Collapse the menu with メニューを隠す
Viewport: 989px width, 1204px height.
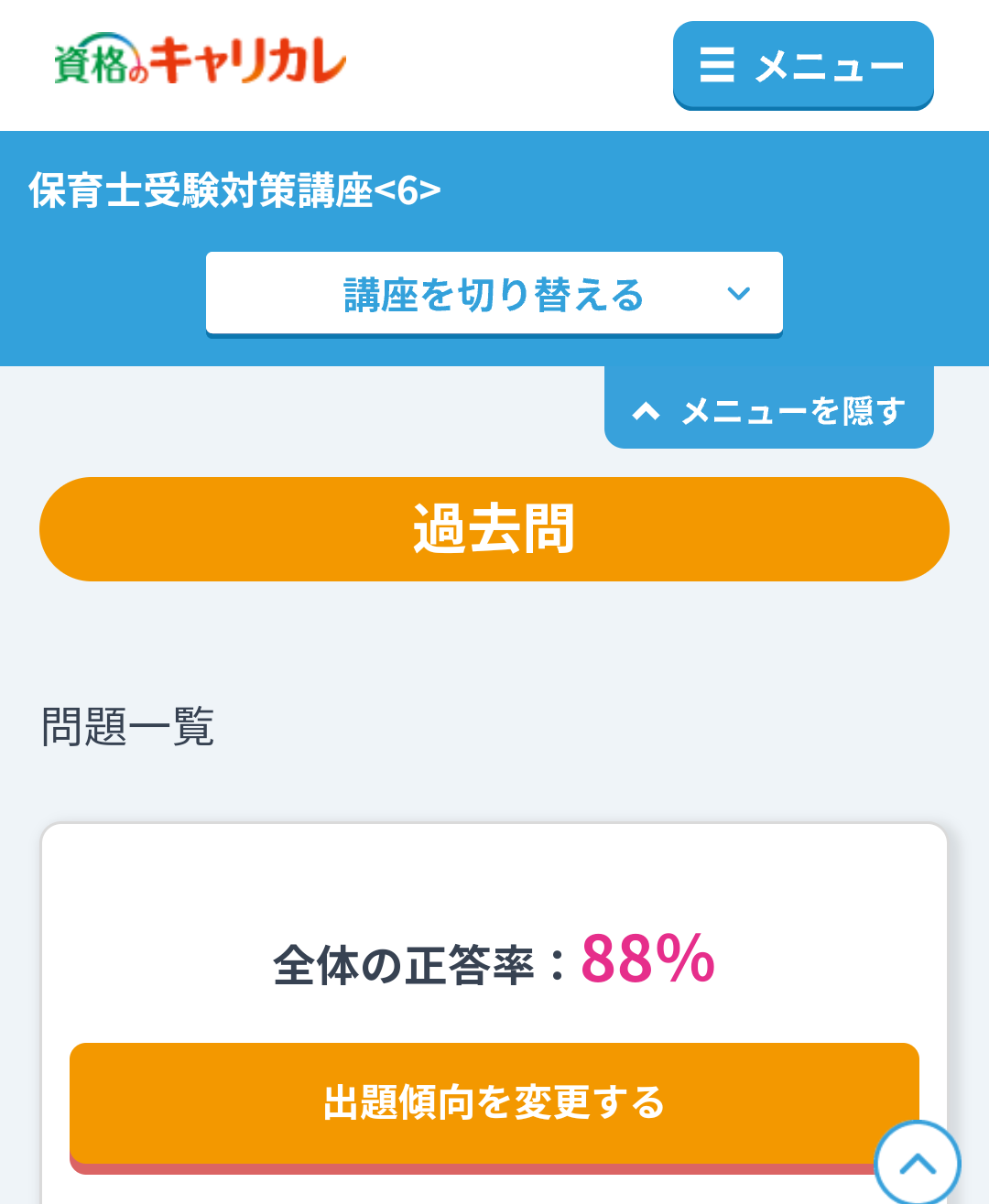[x=792, y=411]
